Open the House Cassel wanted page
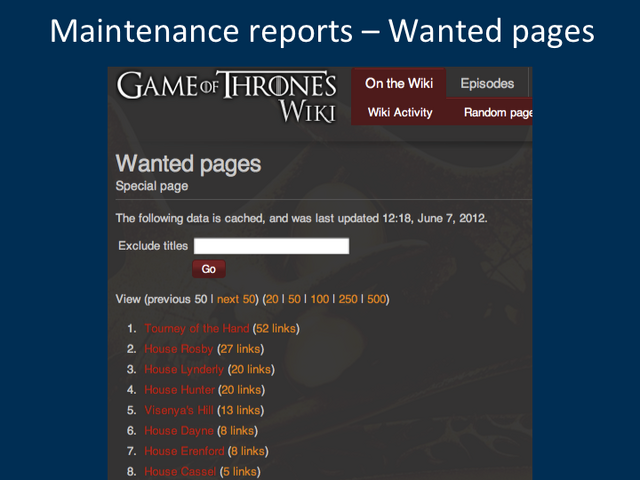640x480 pixels. (x=180, y=471)
